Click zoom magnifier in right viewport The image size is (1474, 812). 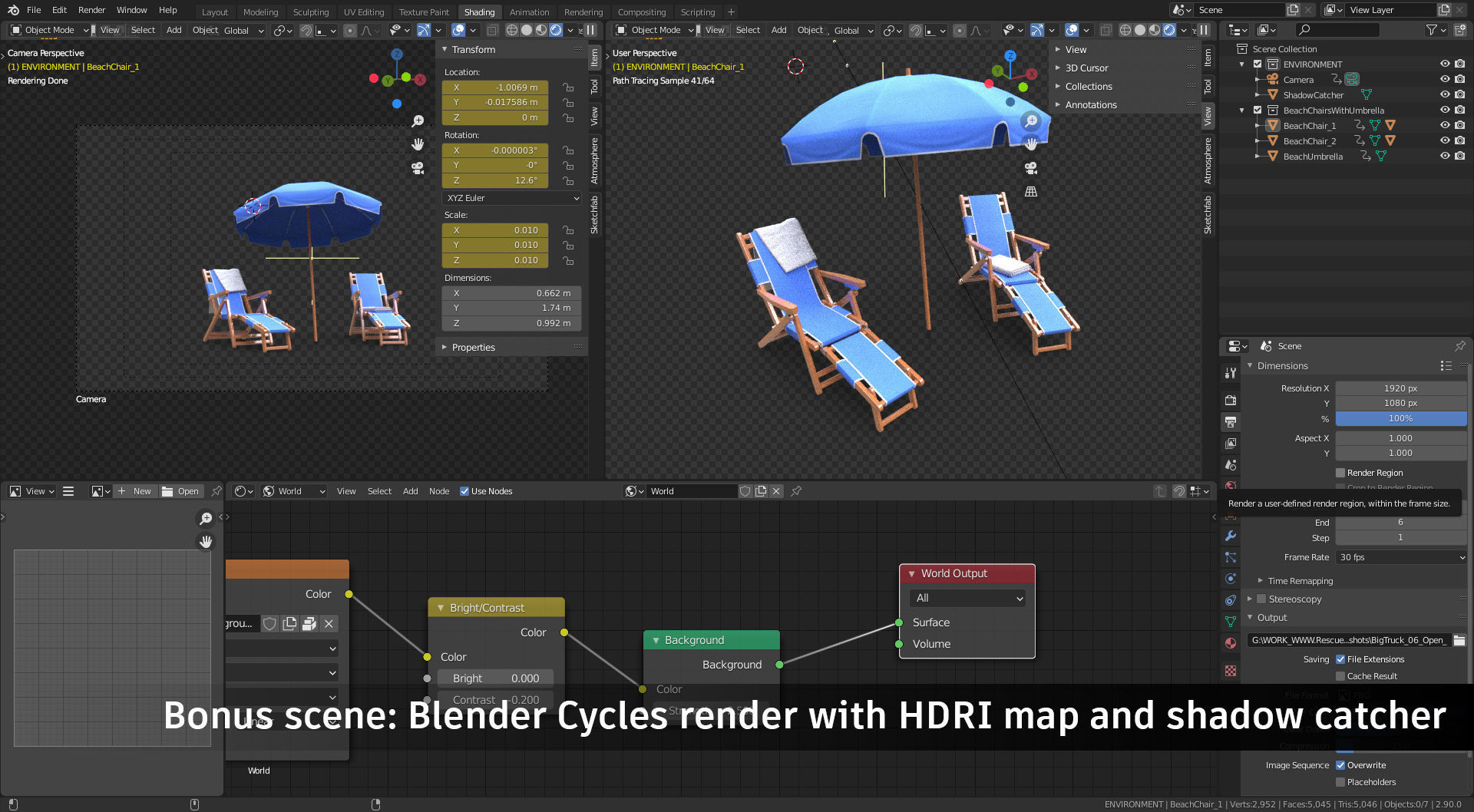pos(1031,121)
